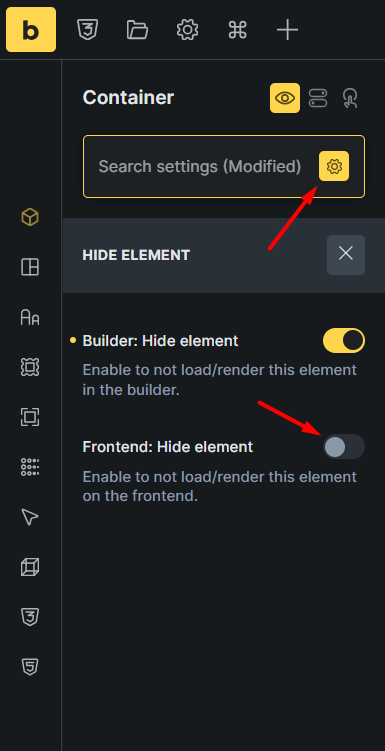Open the CSS3 icon in top toolbar
The image size is (385, 751).
[x=88, y=30]
